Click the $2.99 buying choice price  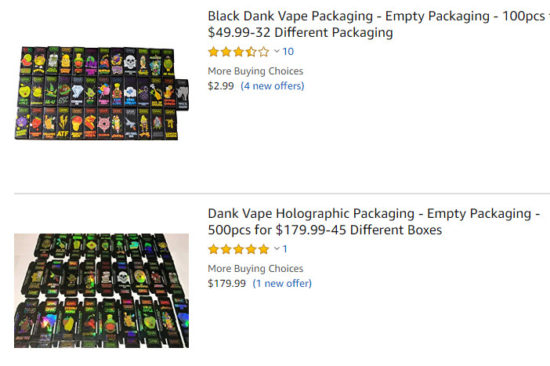221,86
